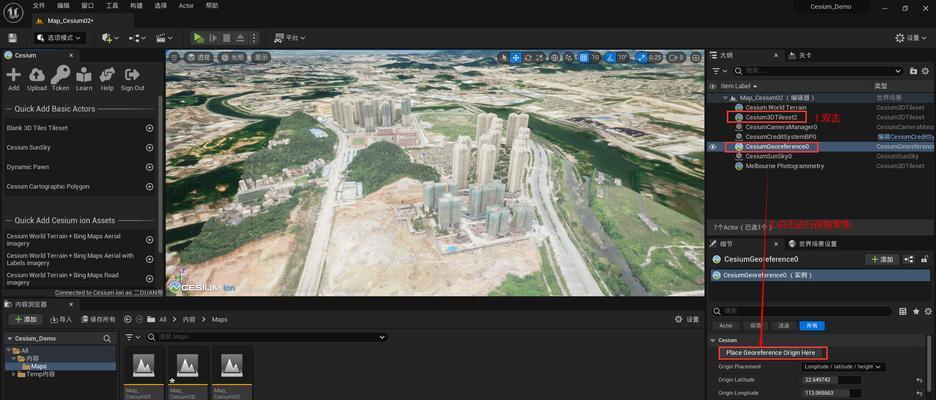
Task: Click the Cesium Add button
Action: pos(13,79)
